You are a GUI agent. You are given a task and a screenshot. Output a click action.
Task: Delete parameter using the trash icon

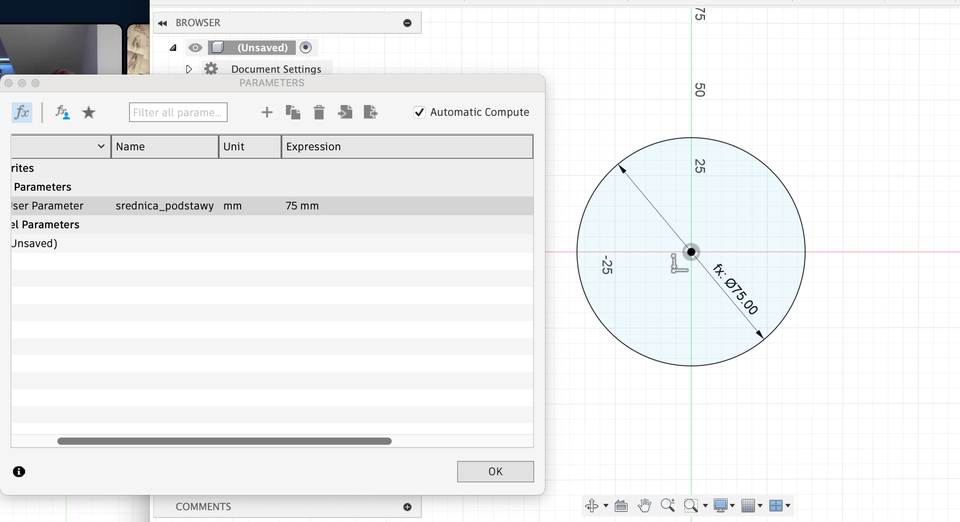coord(319,112)
